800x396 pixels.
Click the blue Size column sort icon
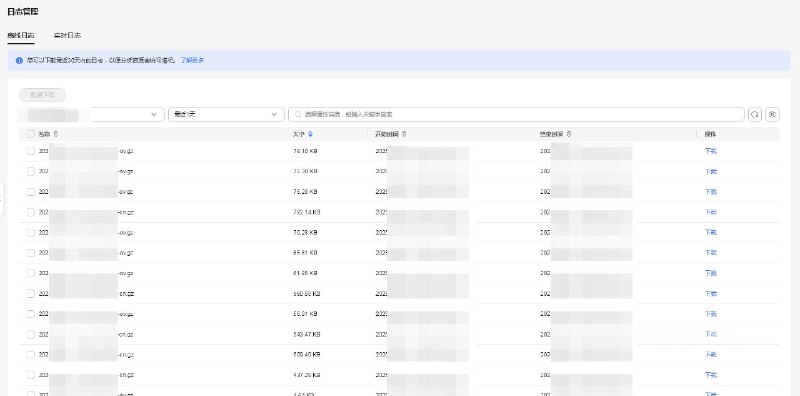point(310,134)
